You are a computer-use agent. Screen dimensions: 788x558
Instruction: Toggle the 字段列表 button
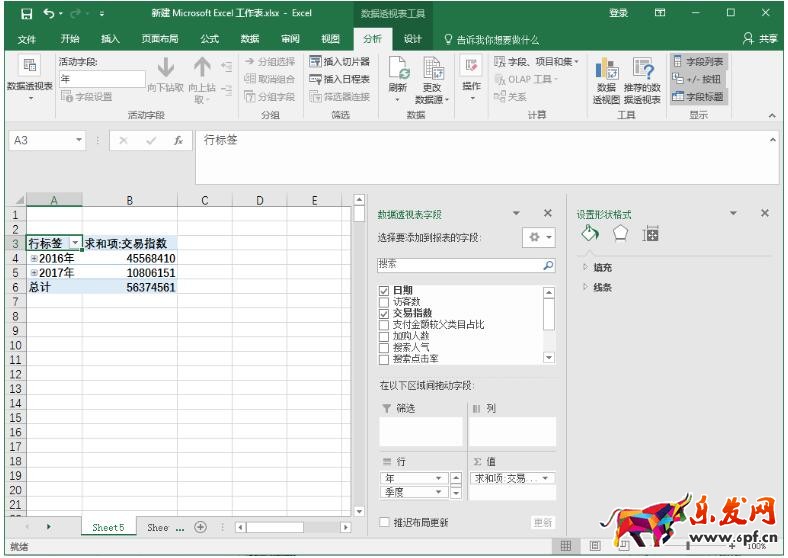click(697, 62)
